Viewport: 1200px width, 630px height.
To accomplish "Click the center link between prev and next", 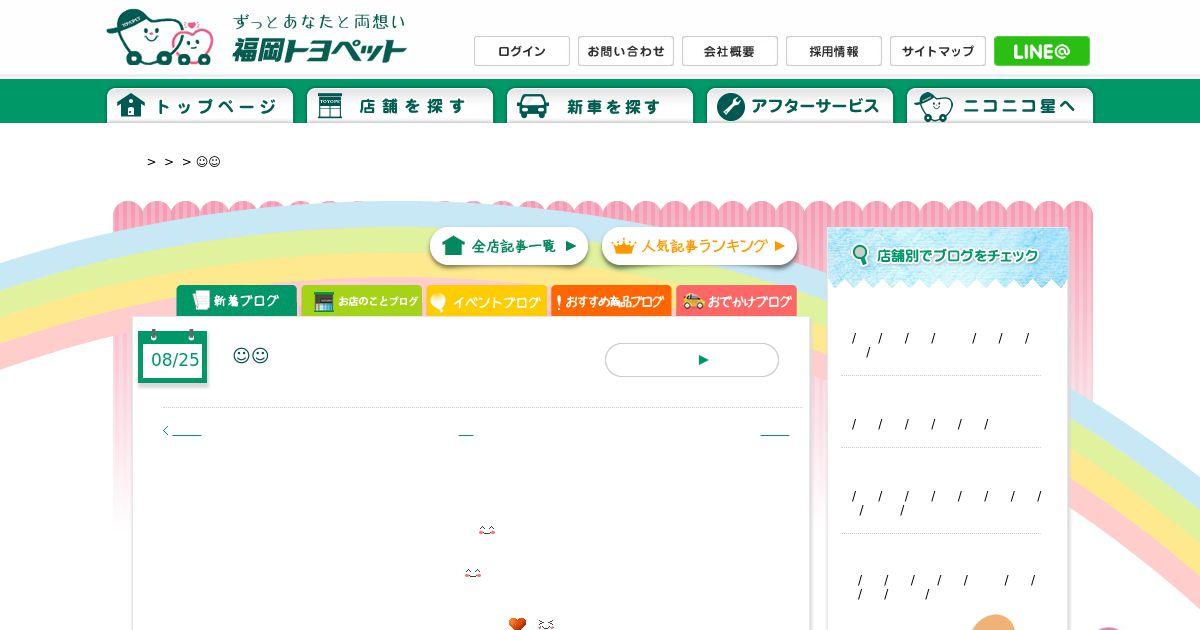I will [x=466, y=432].
